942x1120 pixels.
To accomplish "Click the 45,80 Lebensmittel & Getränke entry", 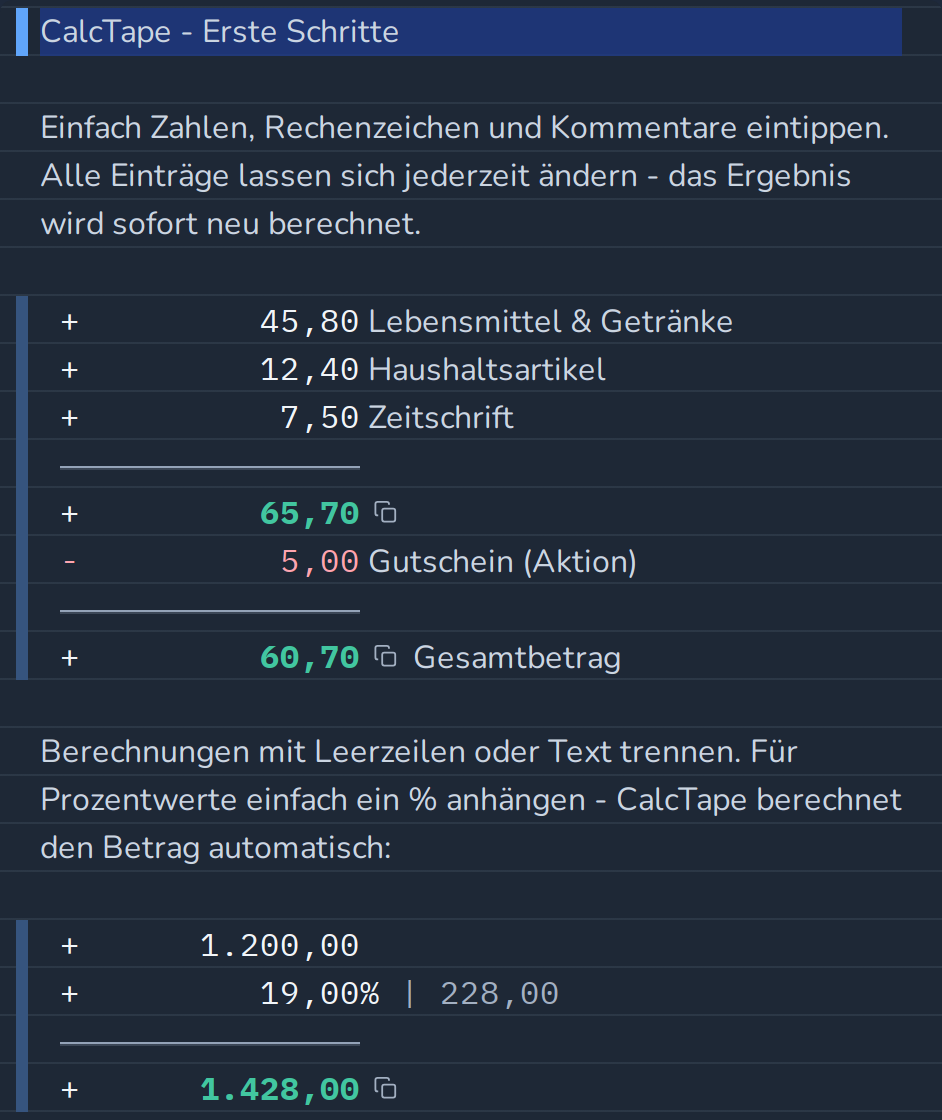I will pyautogui.click(x=496, y=321).
